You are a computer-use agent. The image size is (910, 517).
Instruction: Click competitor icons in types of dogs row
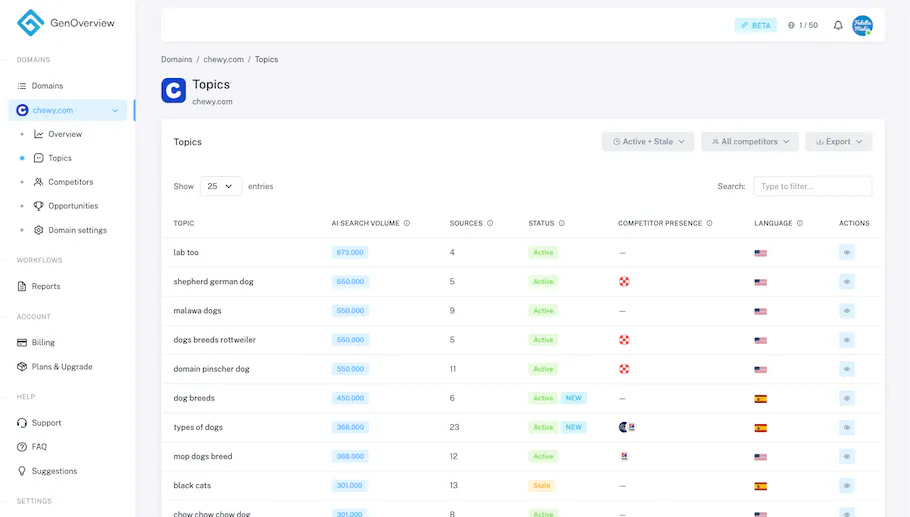point(627,427)
